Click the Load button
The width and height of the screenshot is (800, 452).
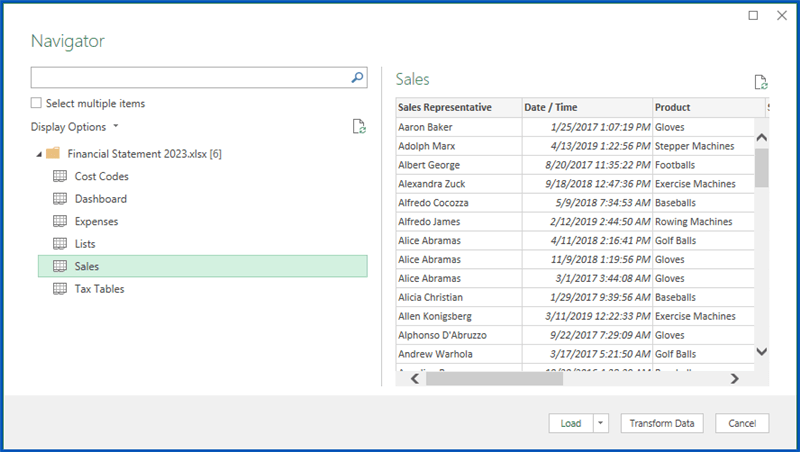(x=571, y=423)
